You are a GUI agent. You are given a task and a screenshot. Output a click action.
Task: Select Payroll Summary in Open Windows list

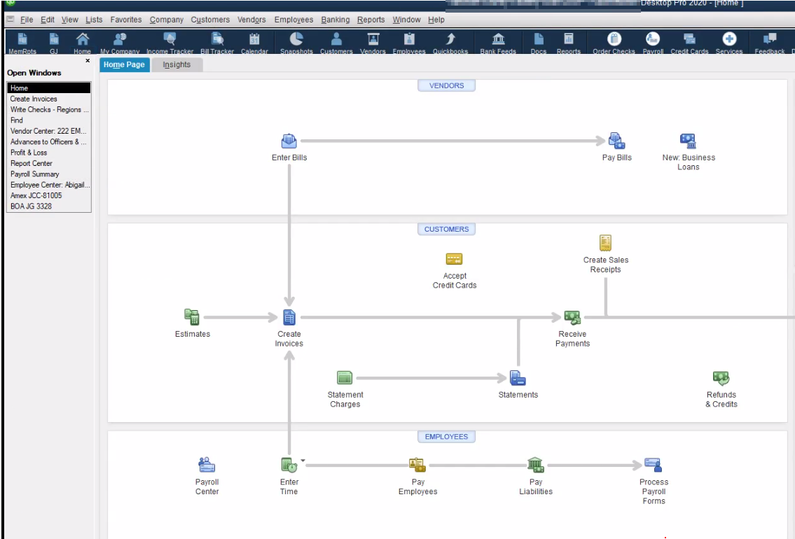click(x=35, y=174)
